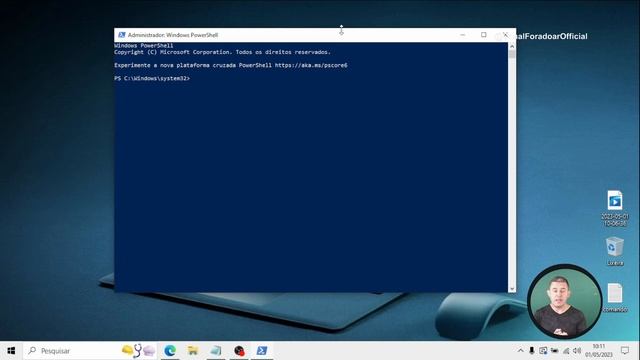Viewport: 640px width, 360px height.
Task: Open the screen capture tray icon
Action: coord(543,350)
